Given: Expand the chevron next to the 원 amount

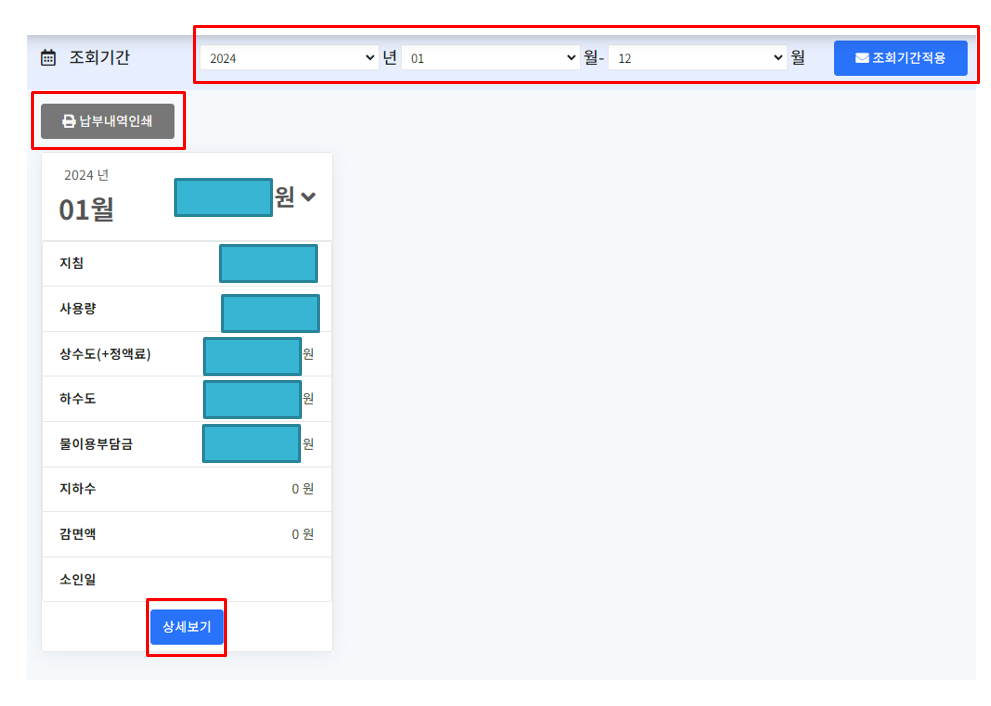Looking at the screenshot, I should click(x=308, y=197).
